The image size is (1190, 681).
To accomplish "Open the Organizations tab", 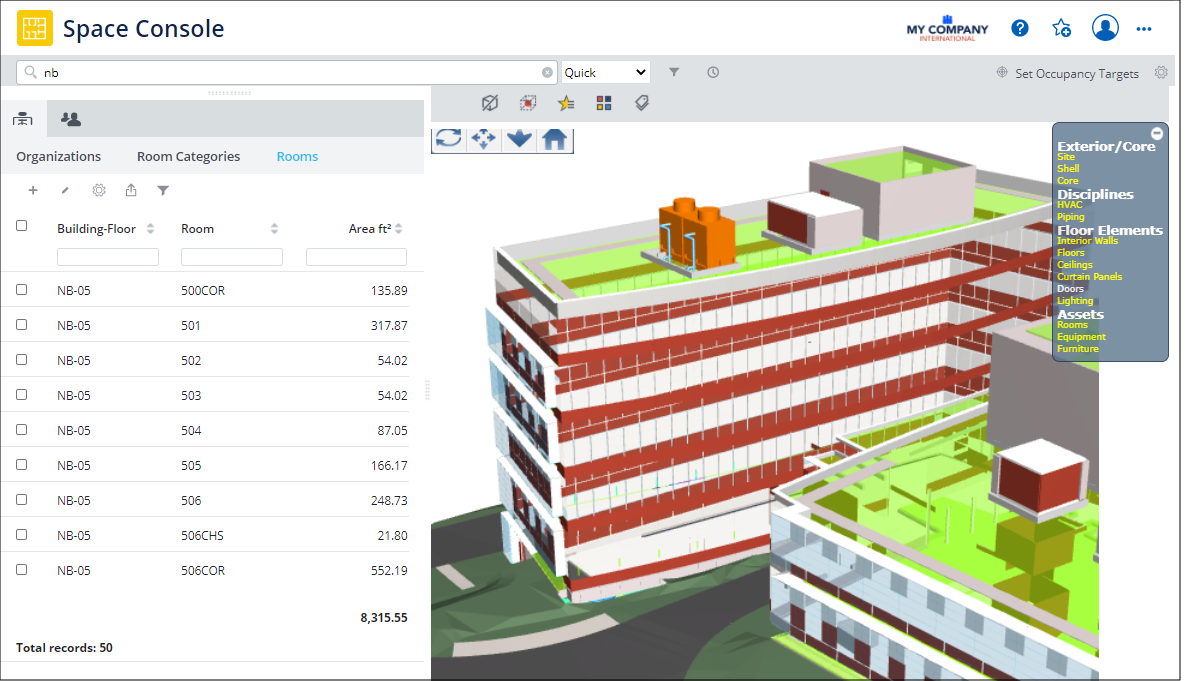I will point(58,156).
